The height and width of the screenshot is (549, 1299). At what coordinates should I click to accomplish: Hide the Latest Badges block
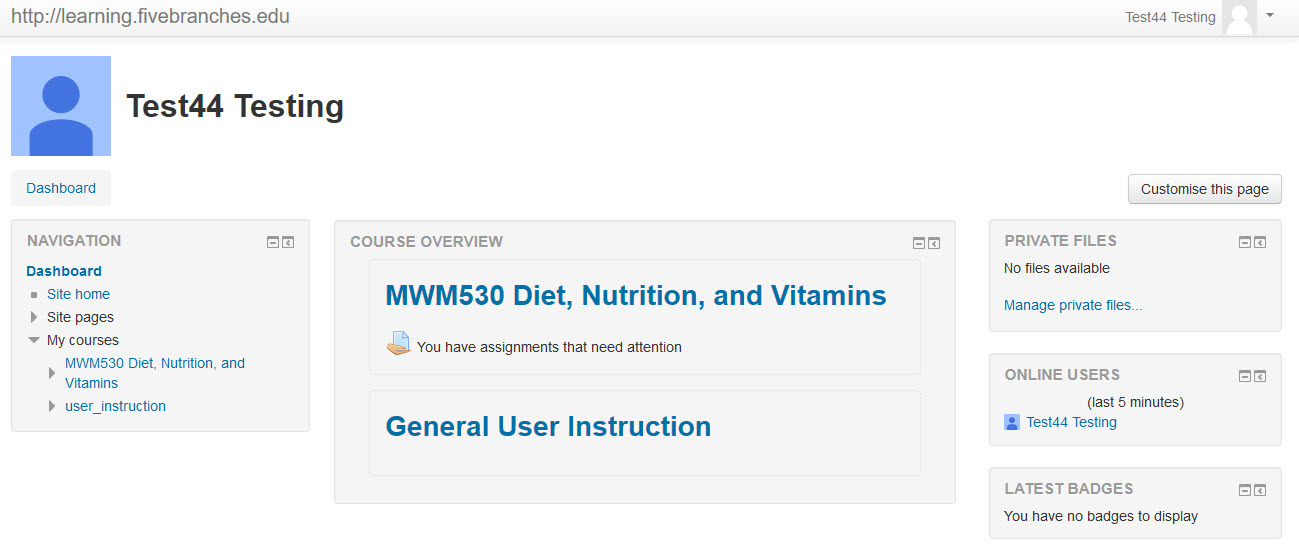[1245, 490]
